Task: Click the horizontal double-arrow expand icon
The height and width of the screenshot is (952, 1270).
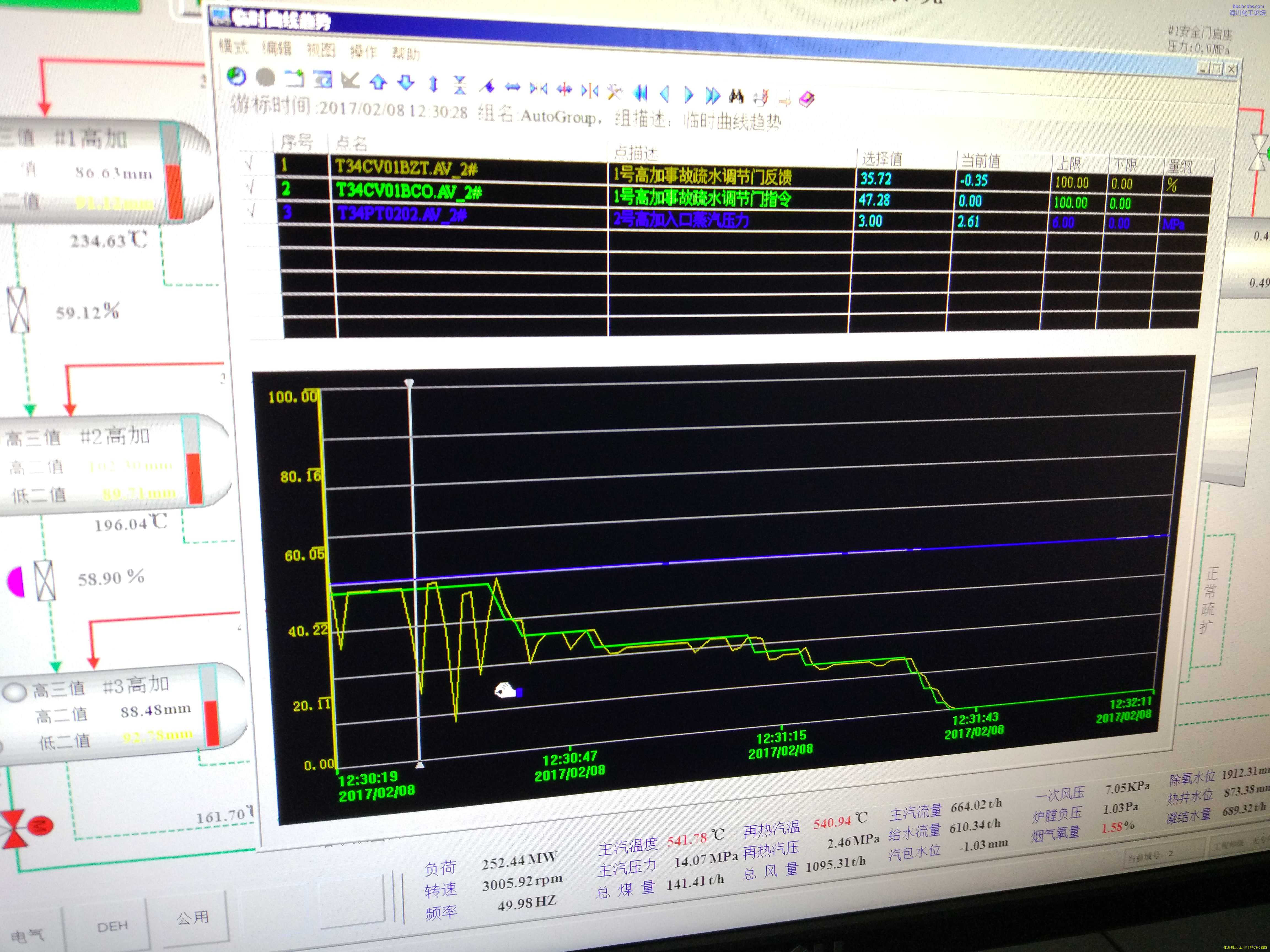Action: click(513, 87)
